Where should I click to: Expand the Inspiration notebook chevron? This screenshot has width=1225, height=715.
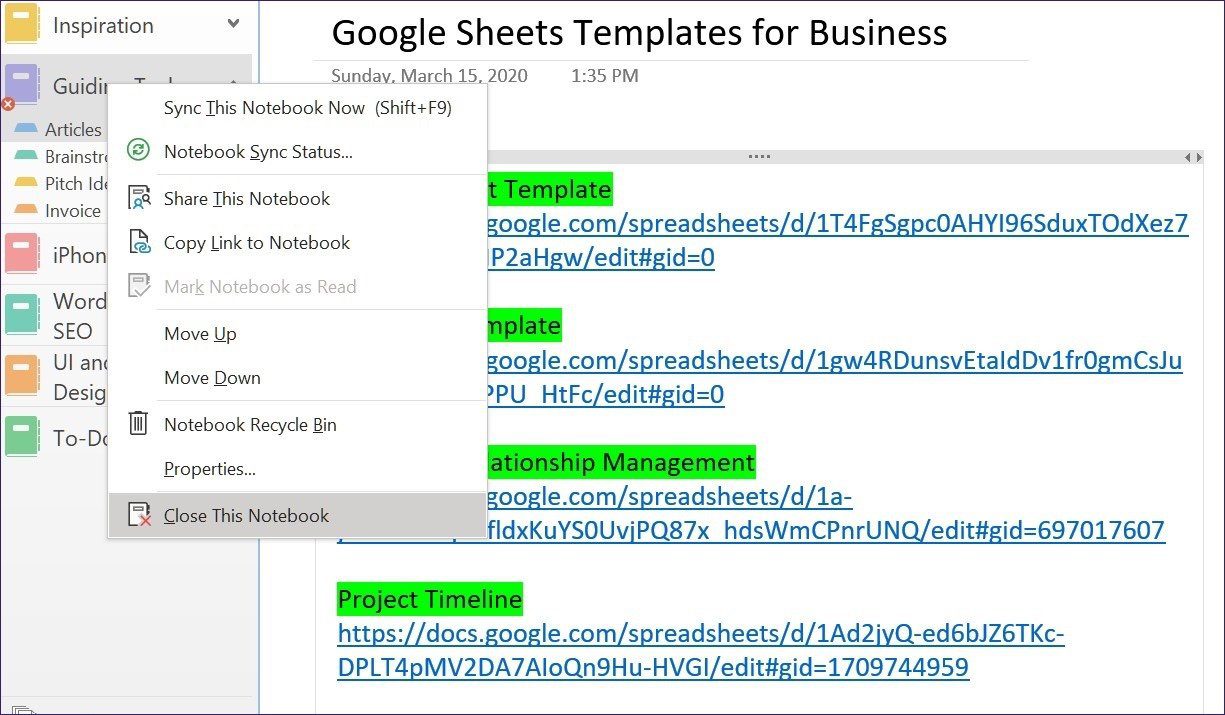point(234,23)
